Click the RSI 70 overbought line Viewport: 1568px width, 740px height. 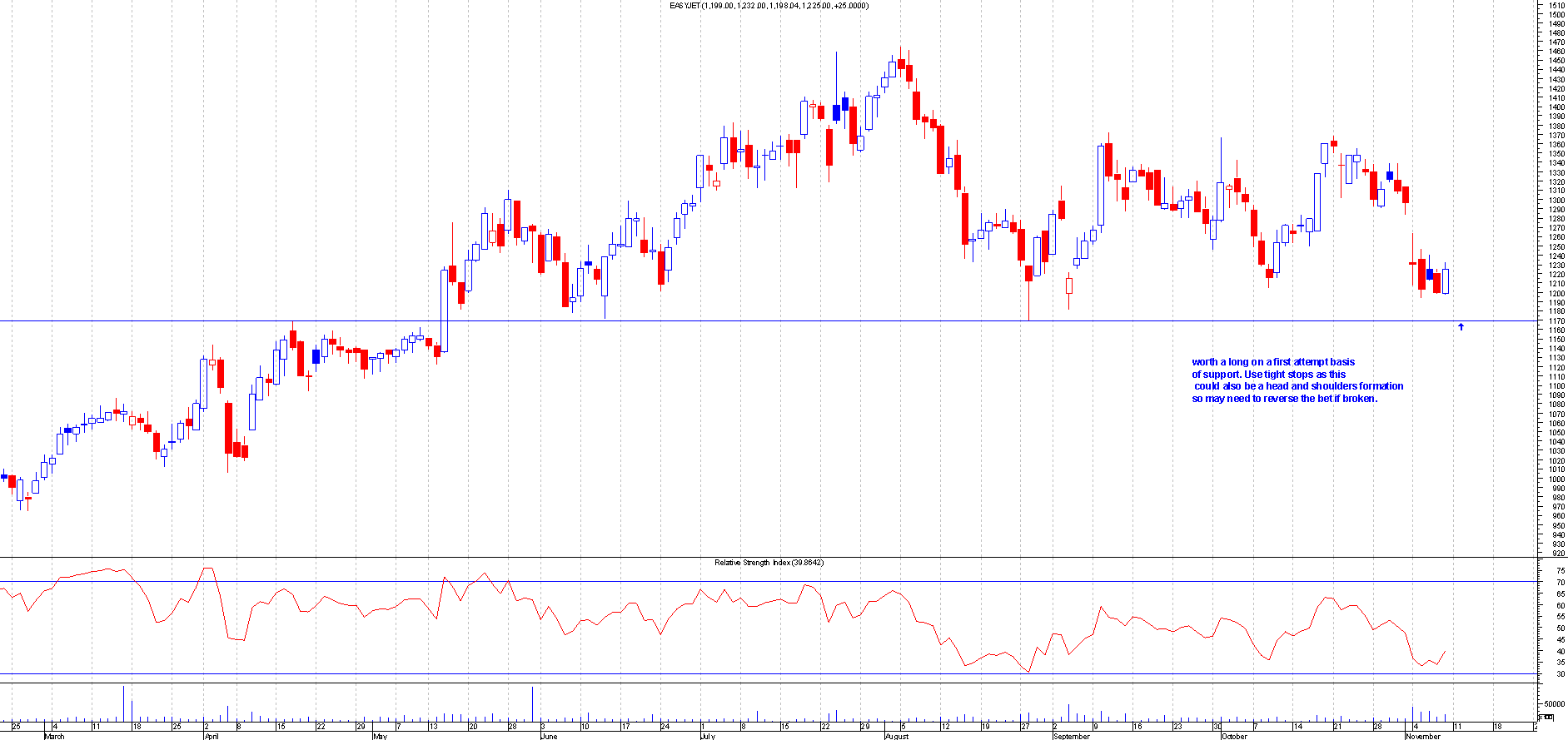coord(749,581)
